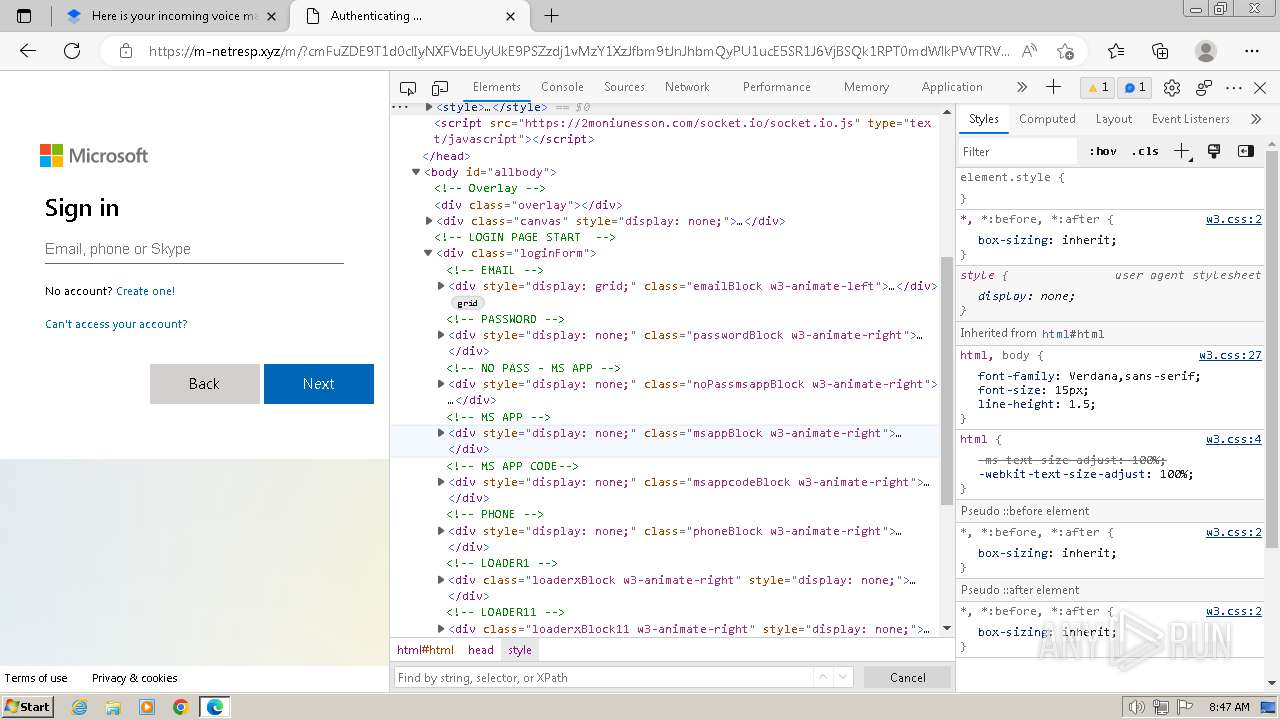This screenshot has height=720, width=1280.
Task: Click the Back button on sign-in page
Action: point(204,384)
